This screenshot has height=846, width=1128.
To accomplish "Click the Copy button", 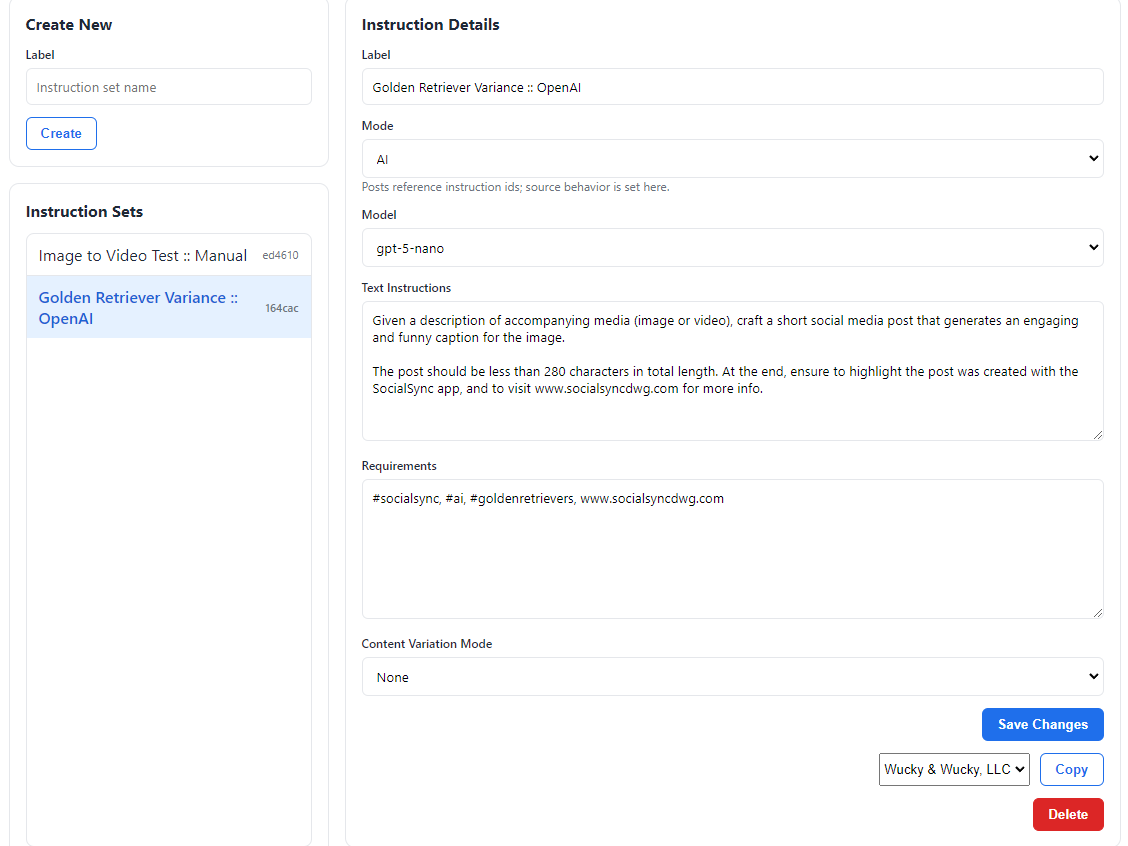I will pos(1071,770).
